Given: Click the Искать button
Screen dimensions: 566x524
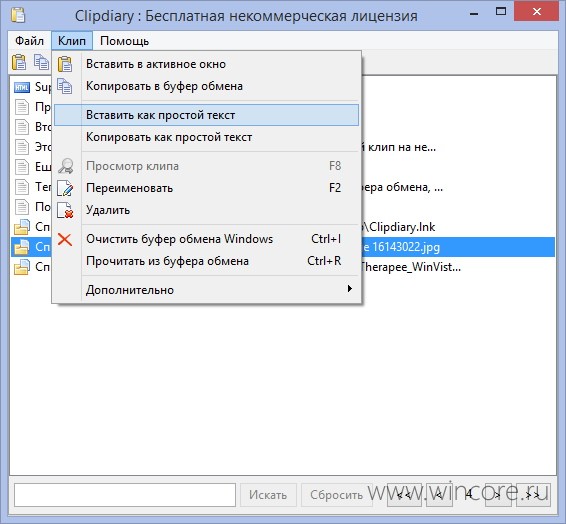Looking at the screenshot, I should tap(268, 495).
